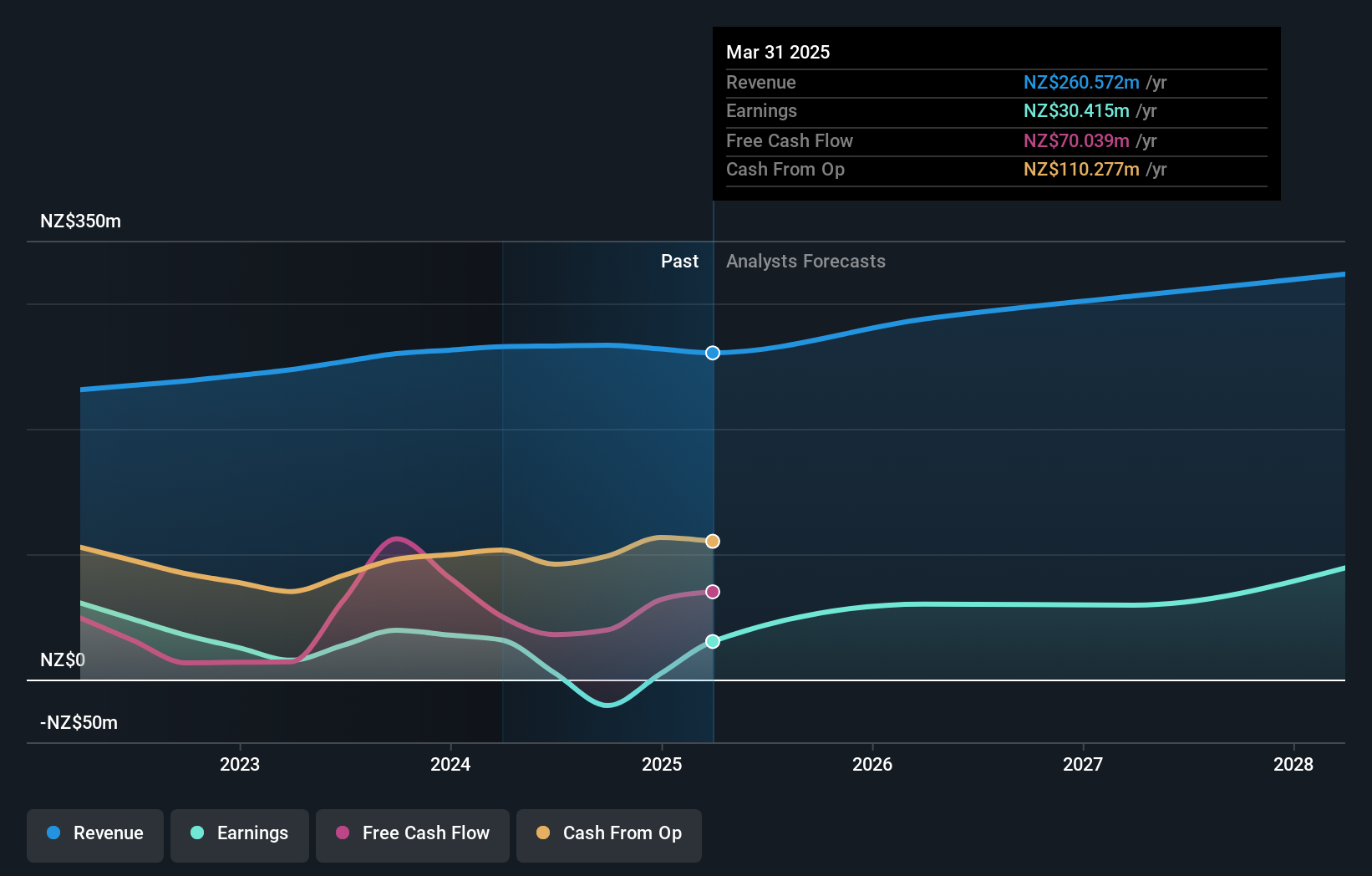Click the NZ$30.415m earnings value

[1076, 111]
